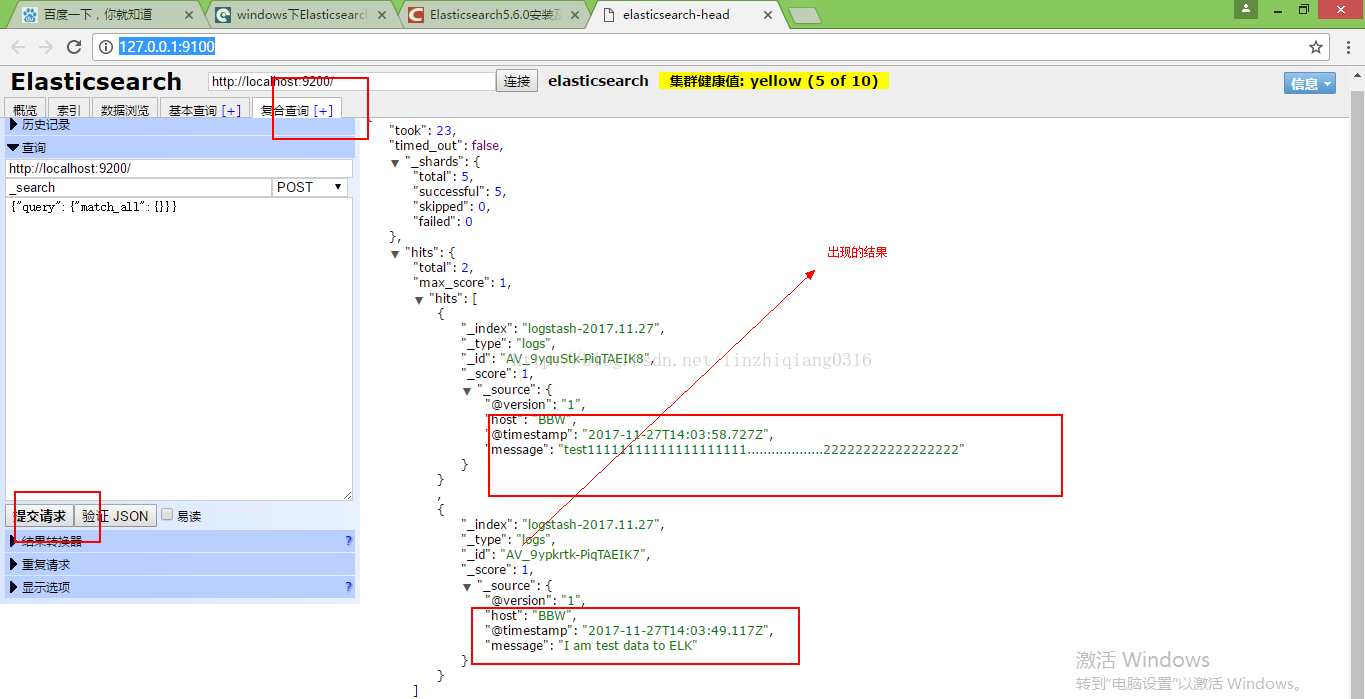Add a new 基本查询 tab with [+]
The height and width of the screenshot is (699, 1365).
[x=231, y=111]
